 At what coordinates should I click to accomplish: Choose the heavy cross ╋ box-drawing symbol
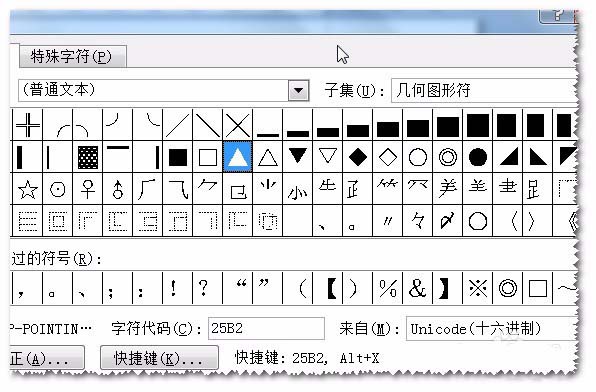click(28, 125)
